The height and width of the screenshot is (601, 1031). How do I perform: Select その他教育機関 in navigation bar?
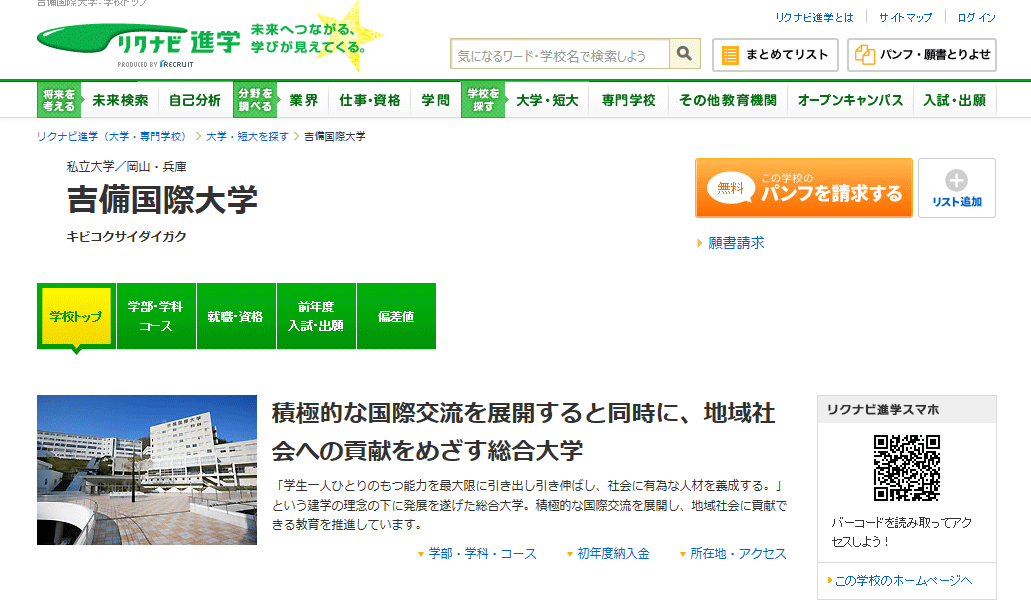[x=728, y=100]
